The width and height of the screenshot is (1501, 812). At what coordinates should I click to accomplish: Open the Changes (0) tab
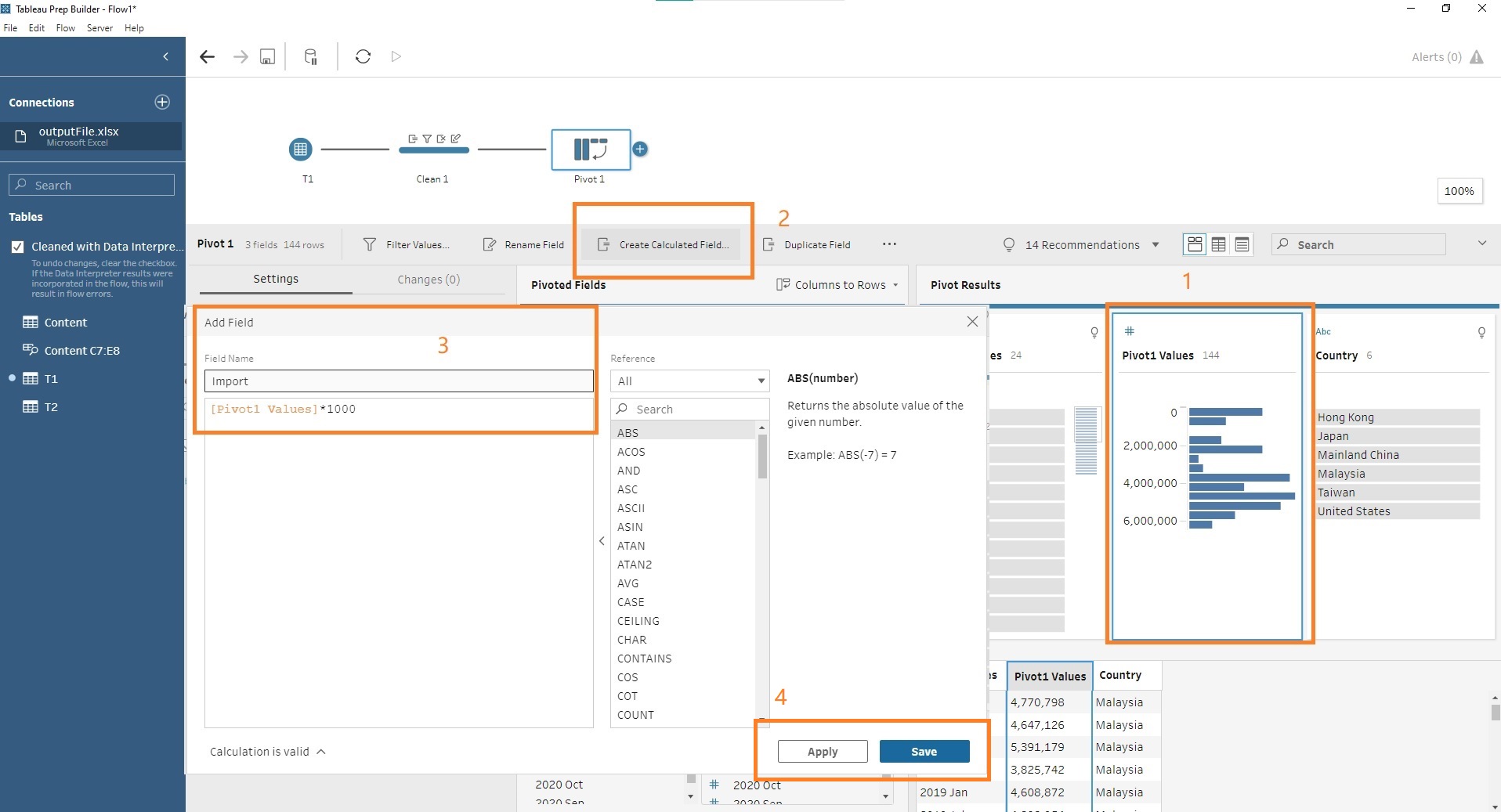429,280
